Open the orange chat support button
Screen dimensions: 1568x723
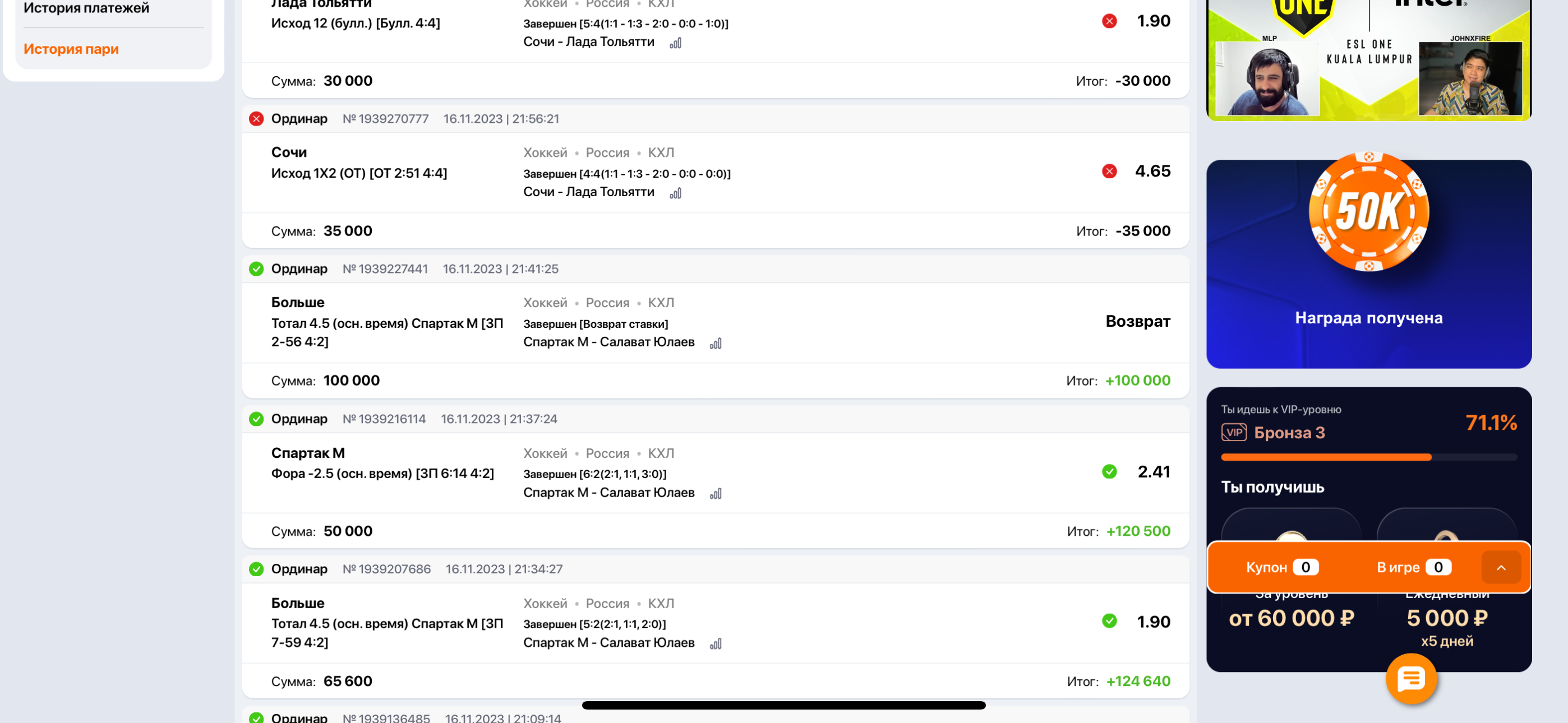pyautogui.click(x=1410, y=679)
